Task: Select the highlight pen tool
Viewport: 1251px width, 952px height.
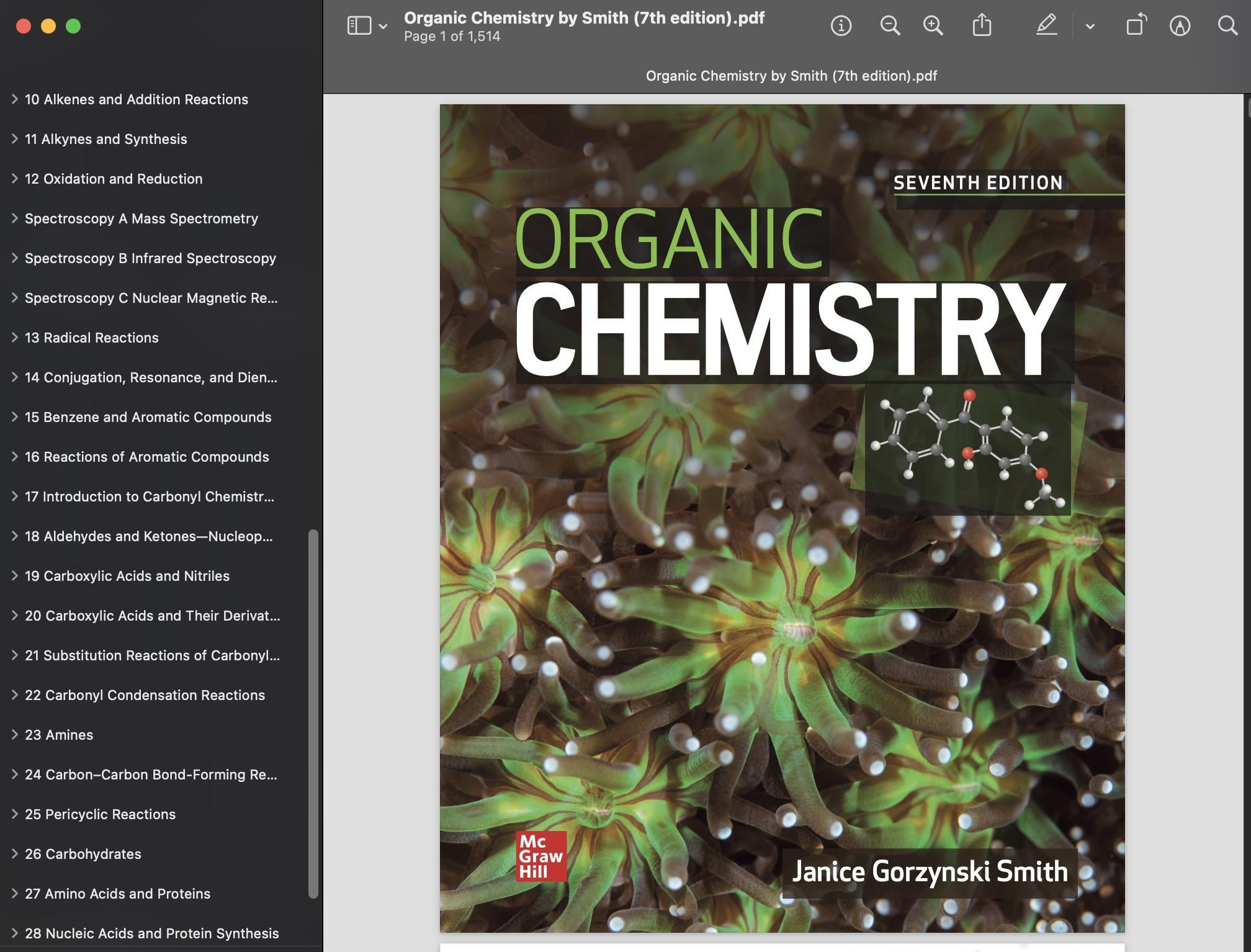Action: [1047, 25]
